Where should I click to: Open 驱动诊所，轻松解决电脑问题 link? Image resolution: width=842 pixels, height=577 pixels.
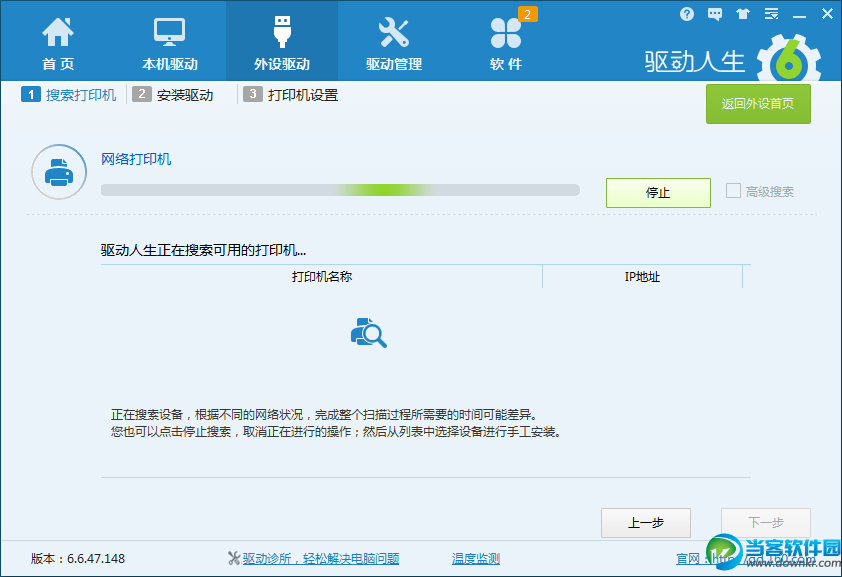point(321,559)
